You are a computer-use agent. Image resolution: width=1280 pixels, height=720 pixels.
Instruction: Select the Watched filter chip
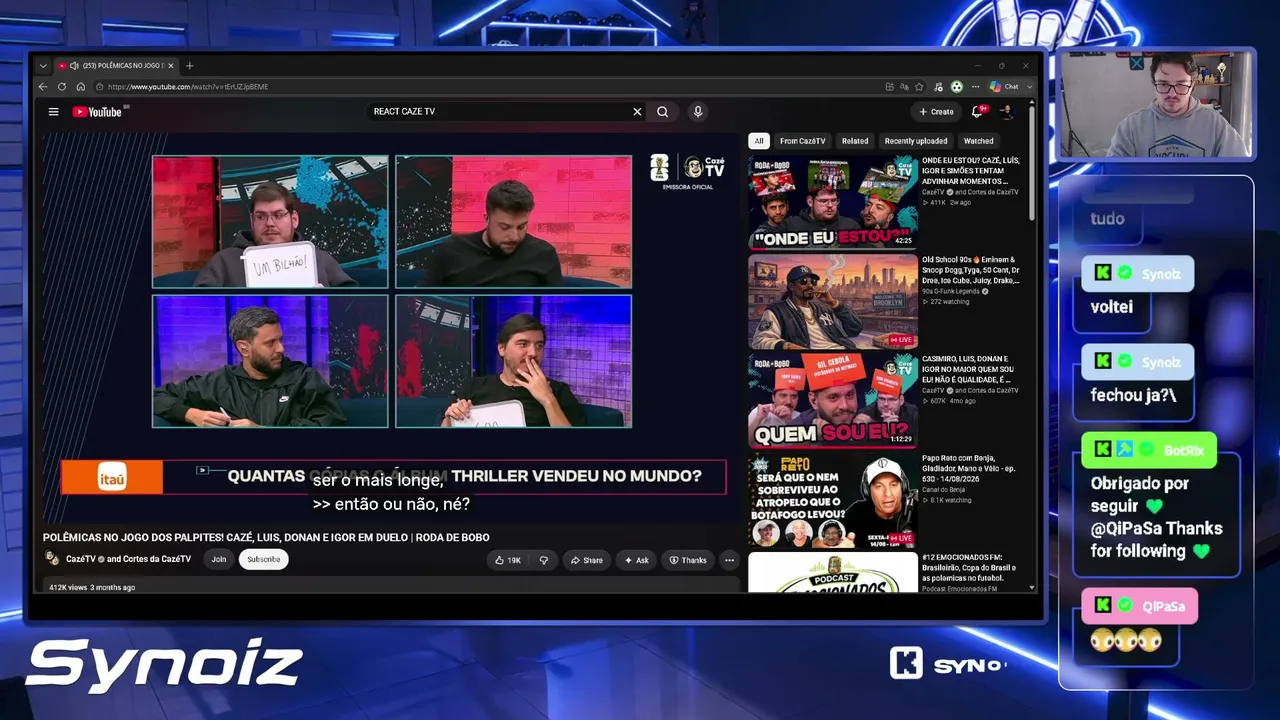tap(978, 141)
